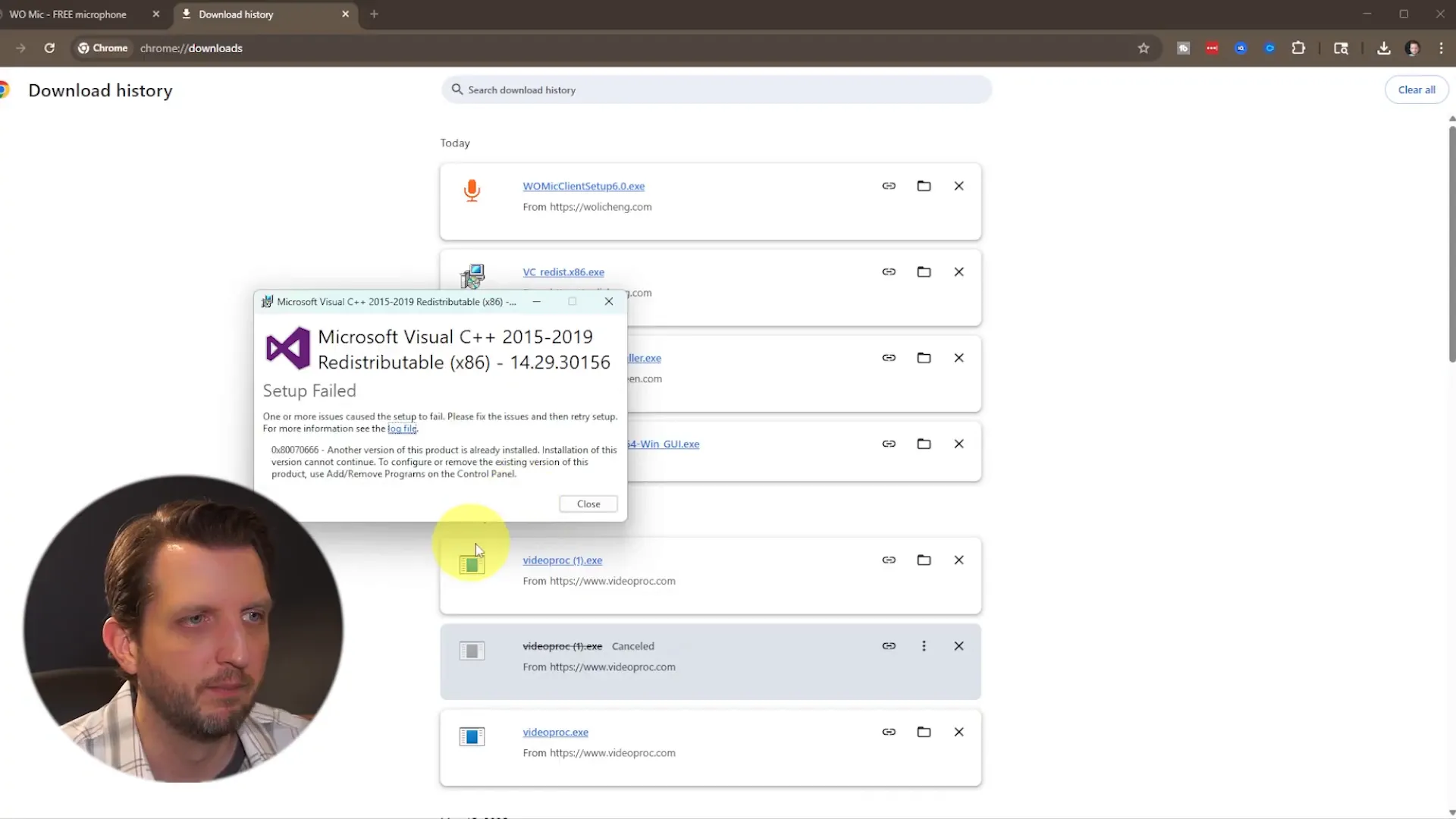
Task: Open a new browser tab
Action: [x=374, y=14]
